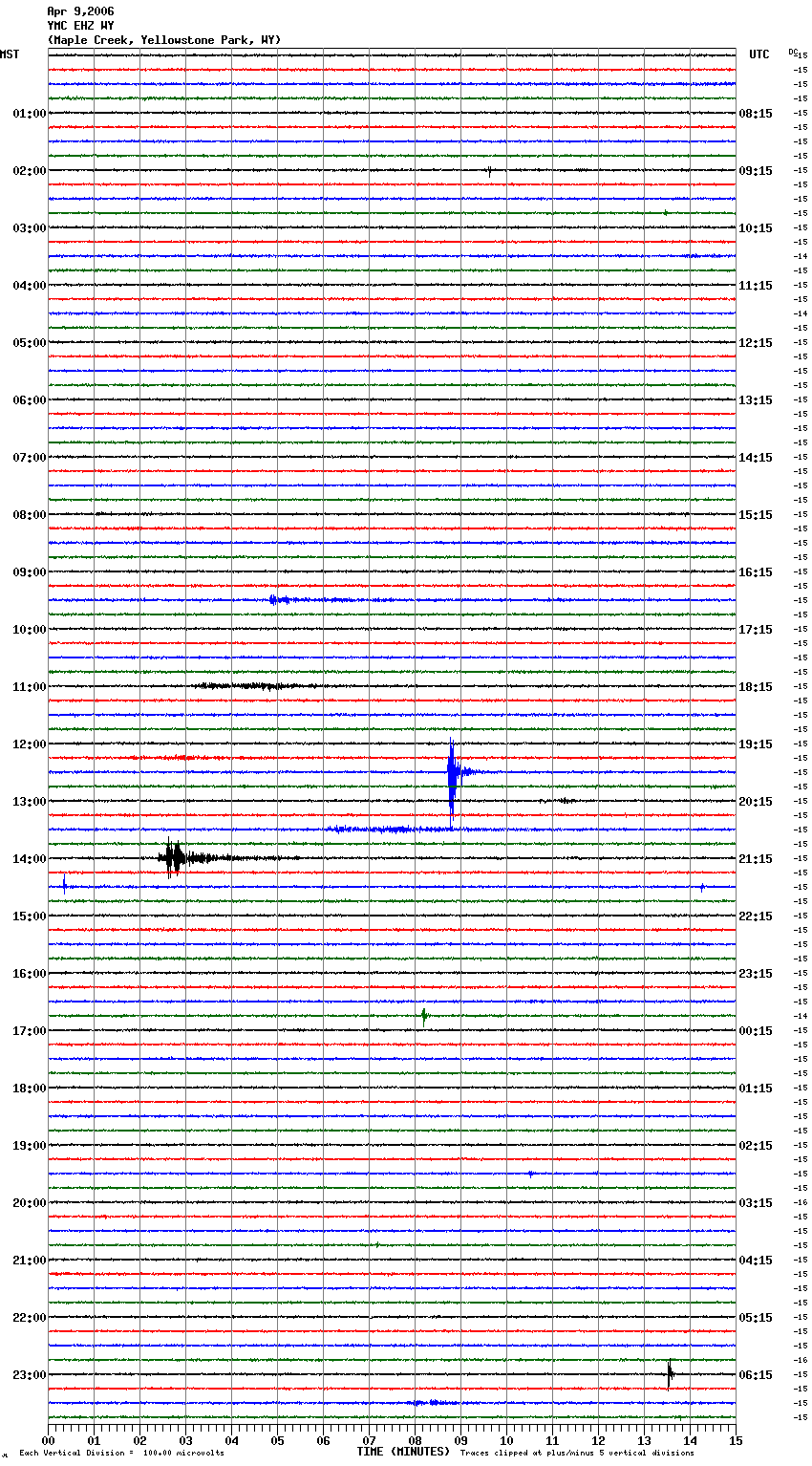Click the "Each Vertical Division = 100.00 microvolts" note
812x1466 pixels.
click(x=121, y=1454)
